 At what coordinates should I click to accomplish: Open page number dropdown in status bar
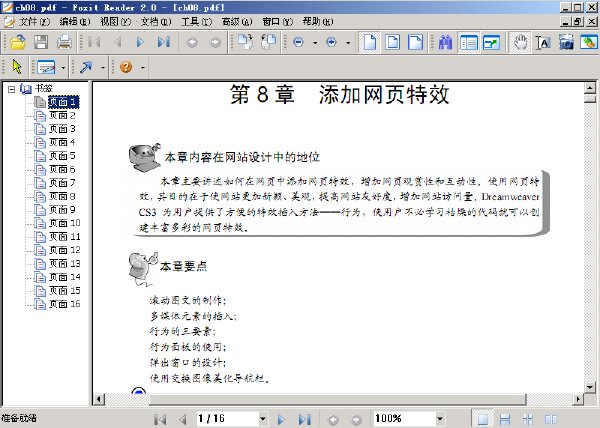point(262,419)
